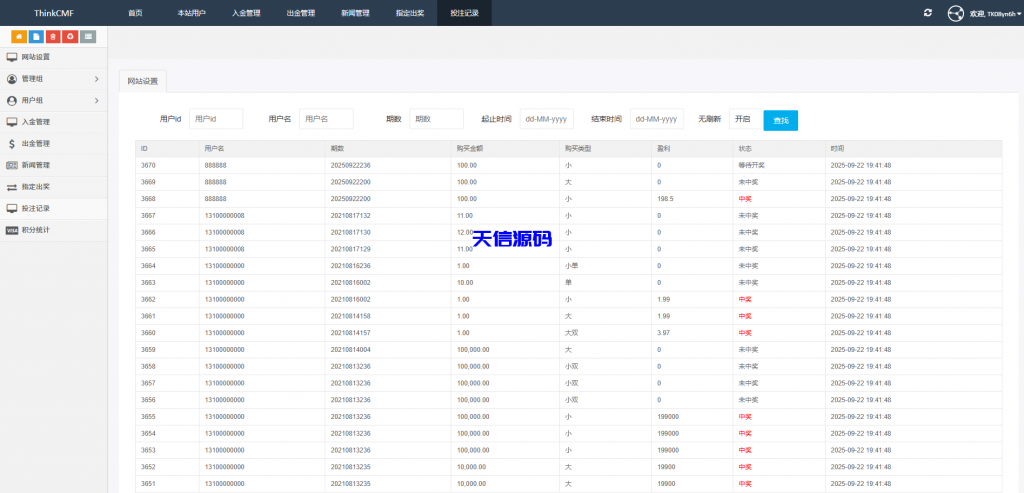The height and width of the screenshot is (493, 1024).
Task: Select the 网站设置 content tab
Action: click(143, 81)
